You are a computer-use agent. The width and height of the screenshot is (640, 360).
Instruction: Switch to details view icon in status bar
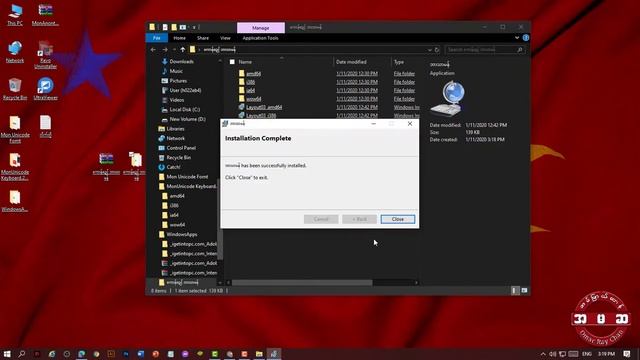tap(515, 290)
